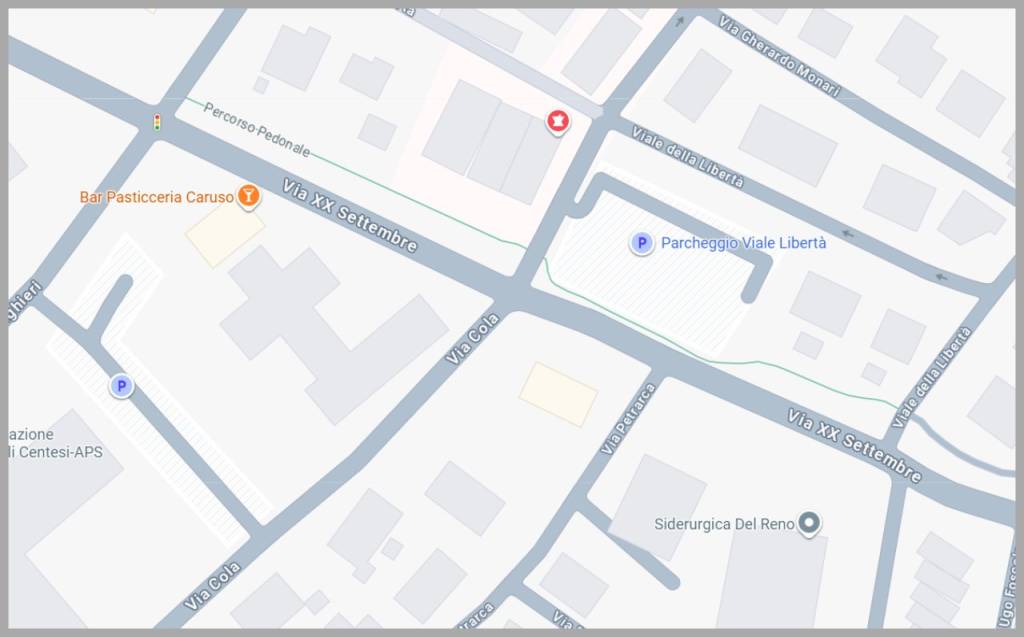This screenshot has width=1024, height=637.
Task: Click the Percorso Pedonale path label
Action: point(257,130)
